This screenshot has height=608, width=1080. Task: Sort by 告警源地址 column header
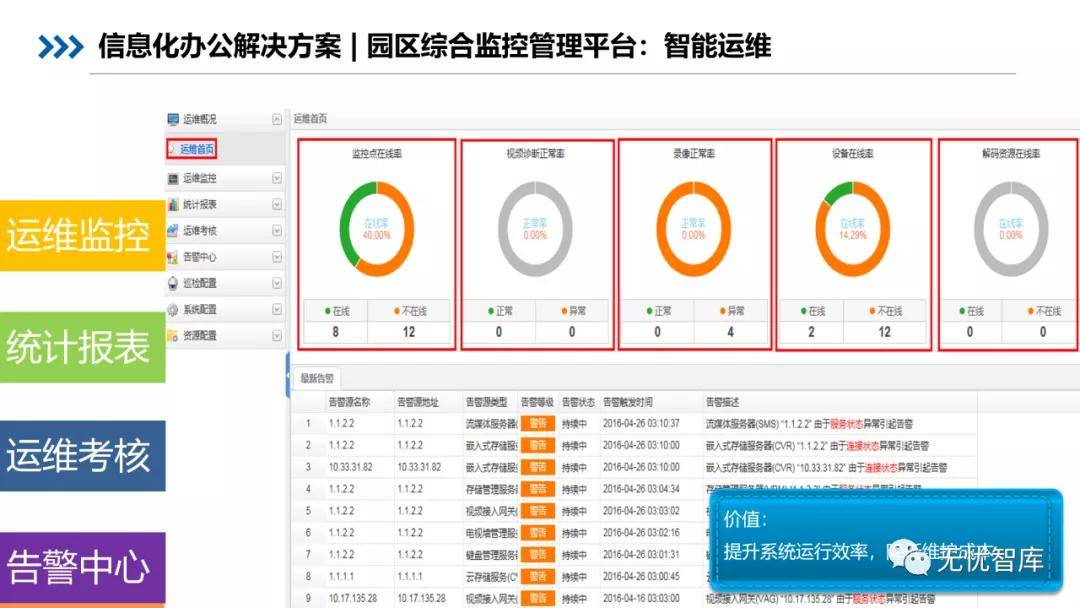(x=418, y=402)
